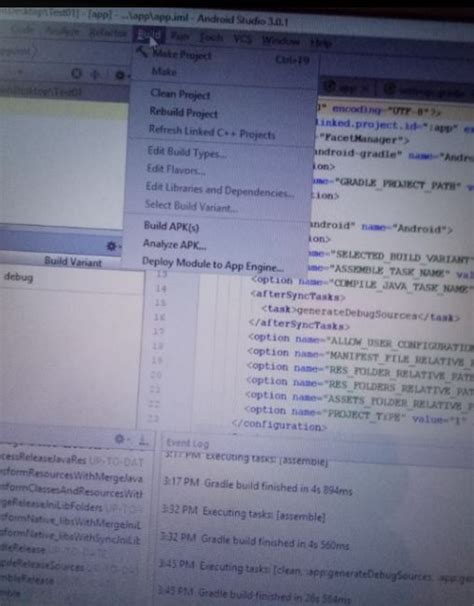This screenshot has height=606, width=474.
Task: Click the transformNative_libsWithSyncJniLibs console line
Action: [70, 538]
